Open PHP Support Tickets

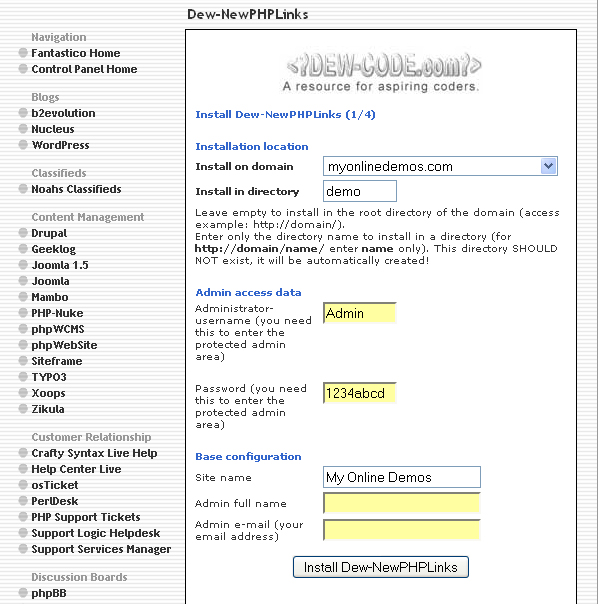pos(86,517)
